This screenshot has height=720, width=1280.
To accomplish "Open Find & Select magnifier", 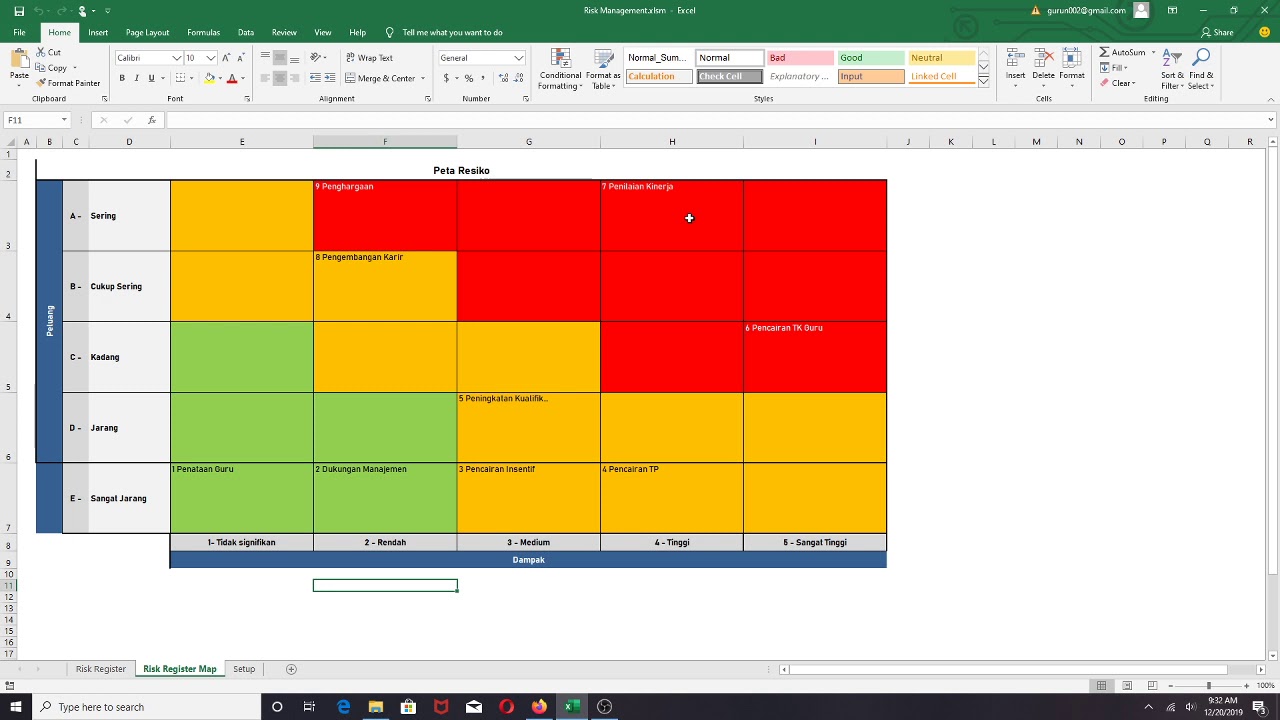I will pyautogui.click(x=1201, y=68).
